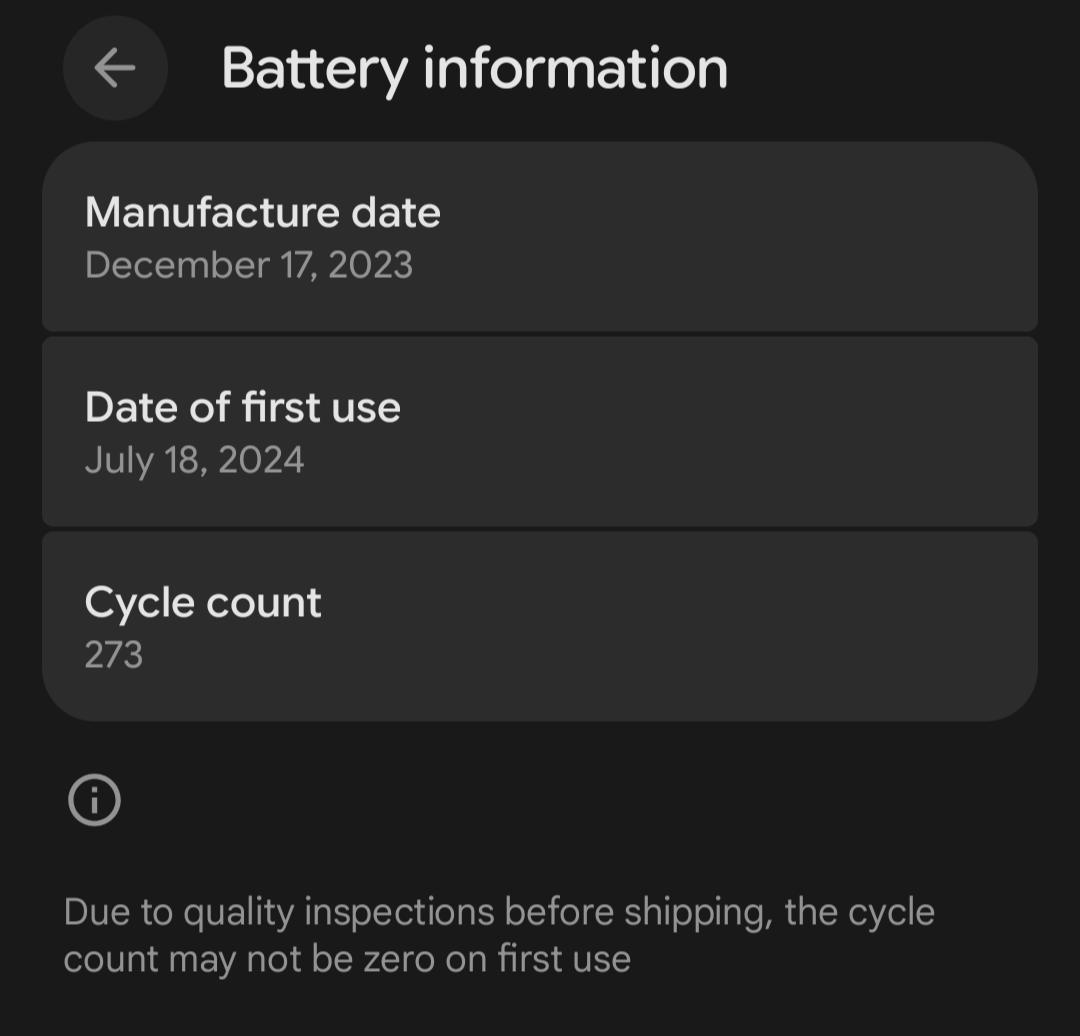This screenshot has width=1080, height=1036.
Task: Tap the year 2024 in first use date
Action: pos(261,460)
